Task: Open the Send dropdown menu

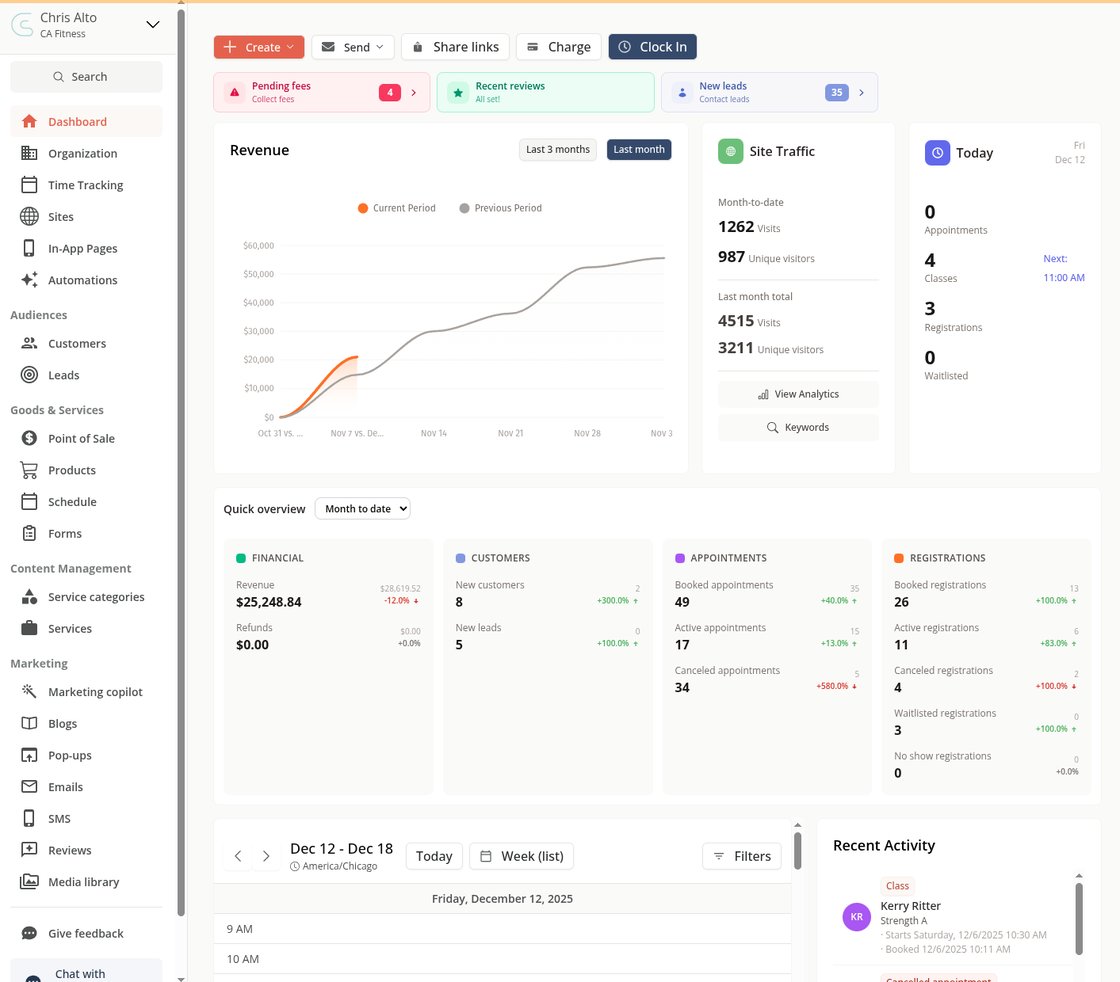Action: click(353, 47)
